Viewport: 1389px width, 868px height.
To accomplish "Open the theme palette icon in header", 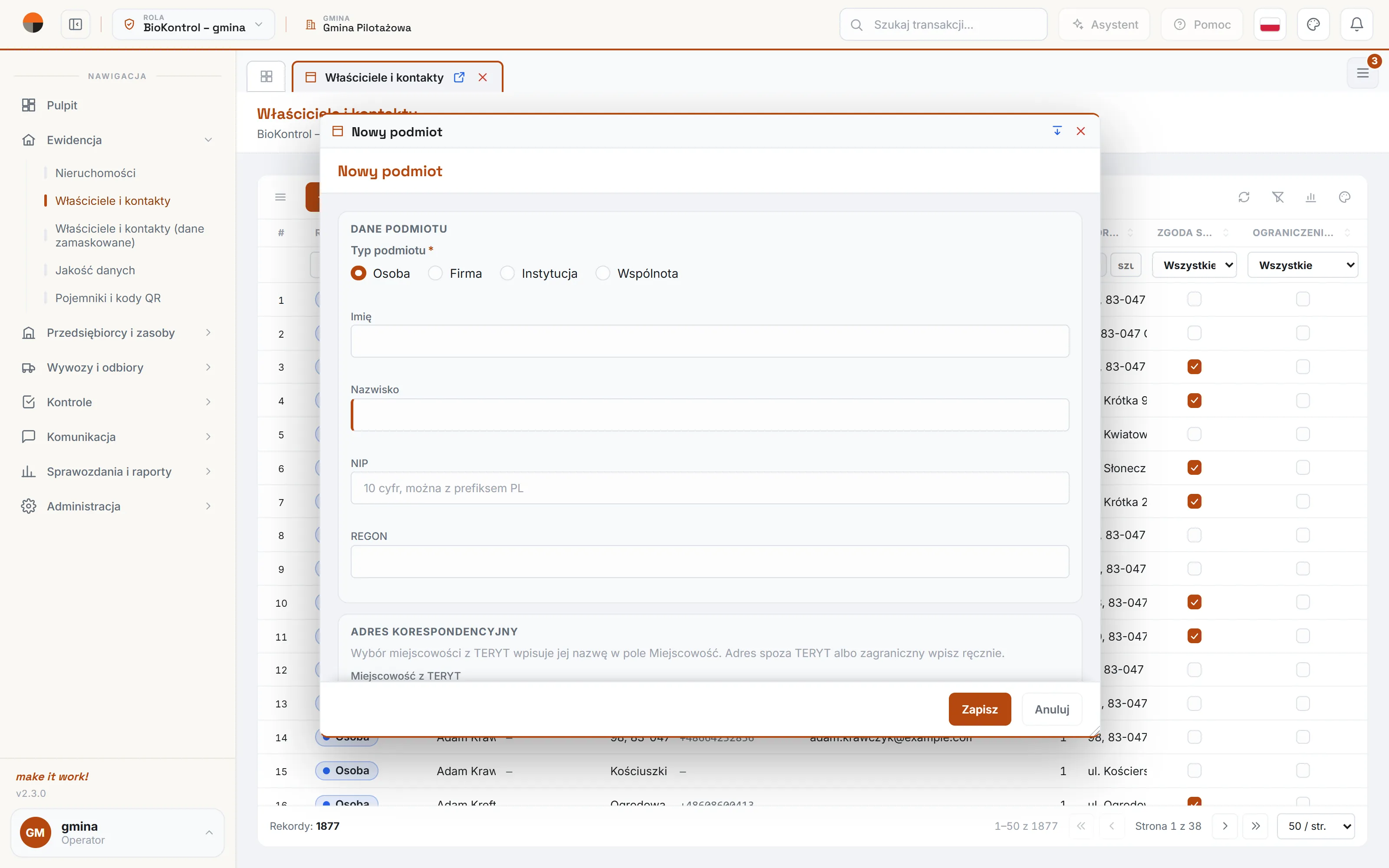I will (1313, 25).
